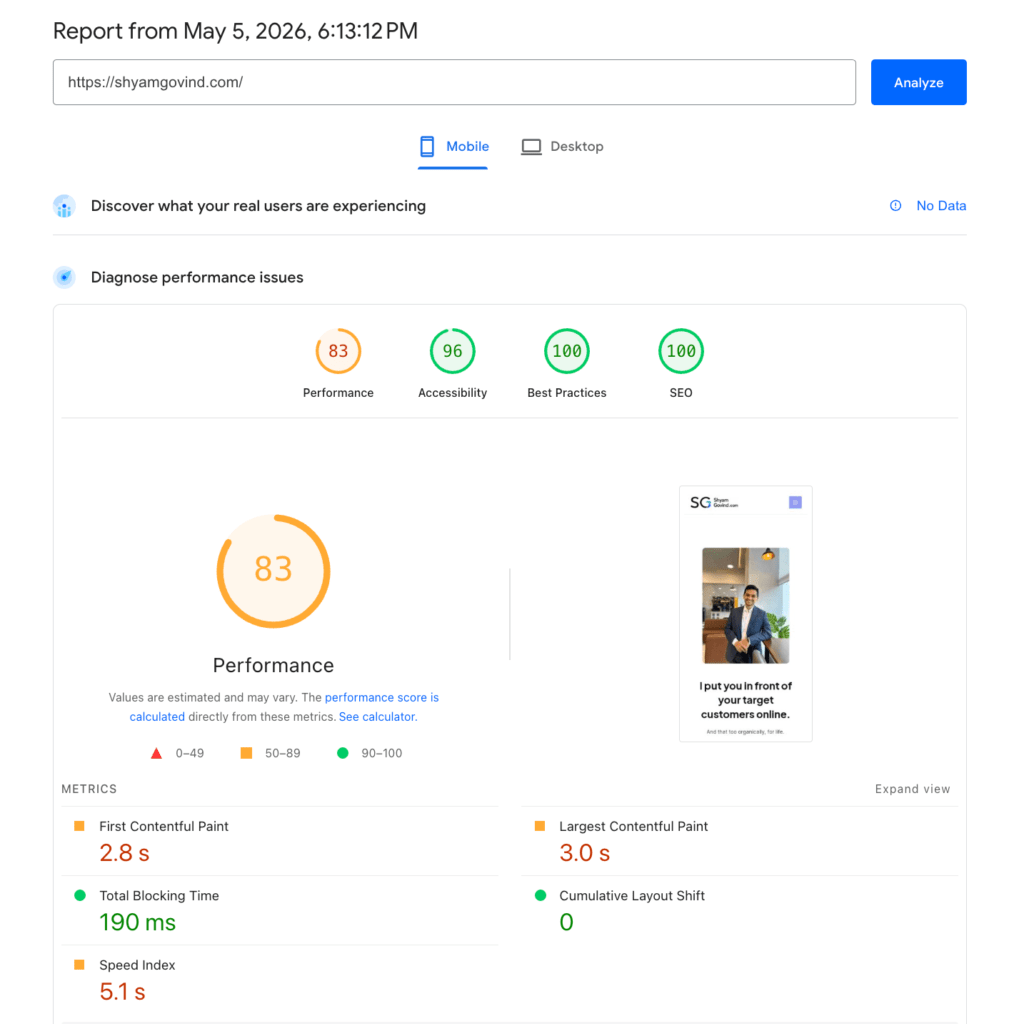Click the report date heading

point(235,31)
